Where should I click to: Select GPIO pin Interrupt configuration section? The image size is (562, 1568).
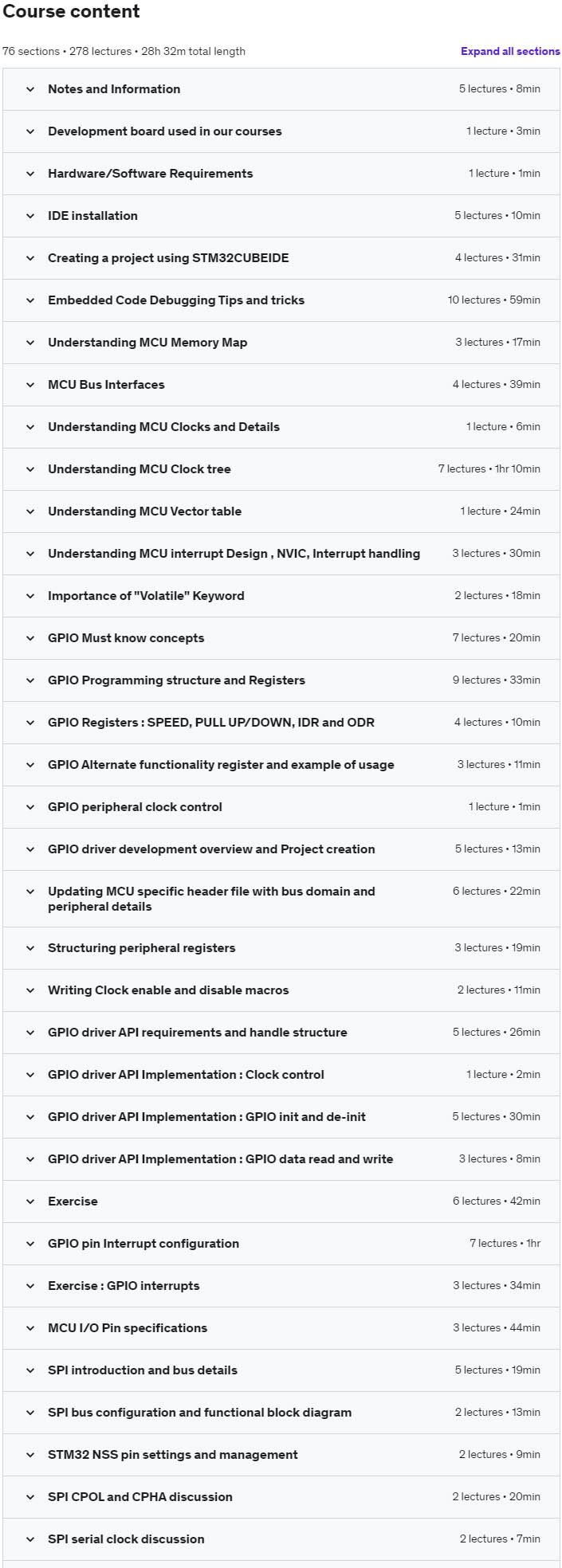(x=281, y=1244)
